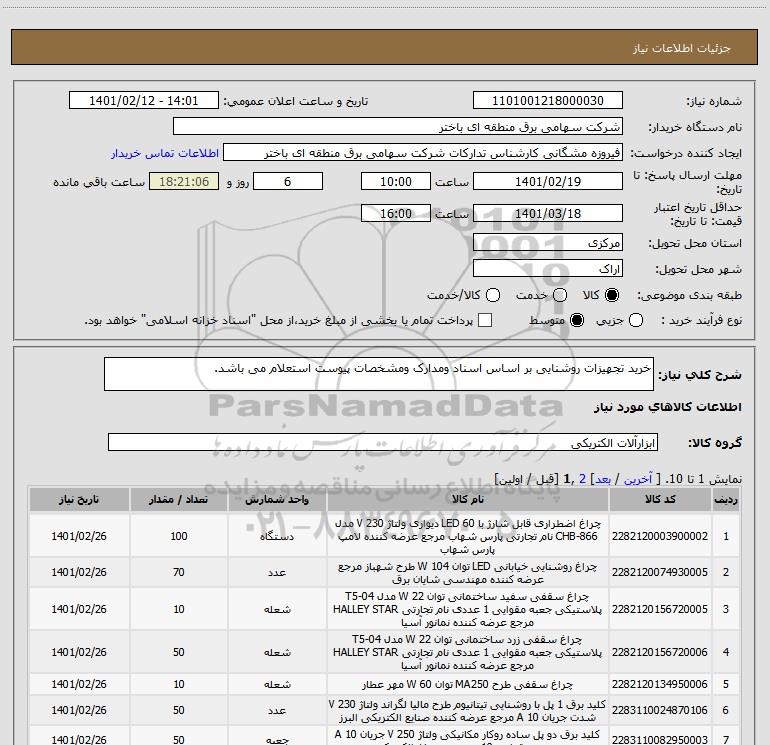Click the کد کالا column header
Screen dimensions: 770x745
(660, 499)
